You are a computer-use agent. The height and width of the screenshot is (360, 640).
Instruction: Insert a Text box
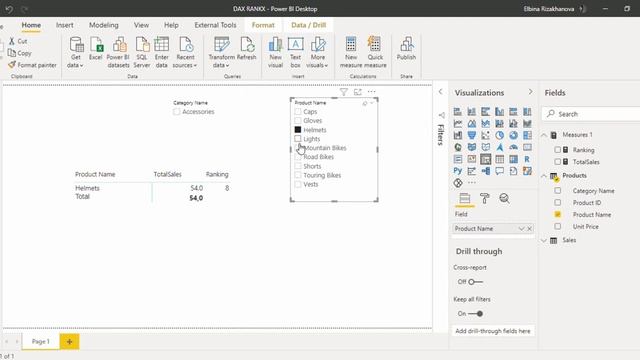pos(296,52)
